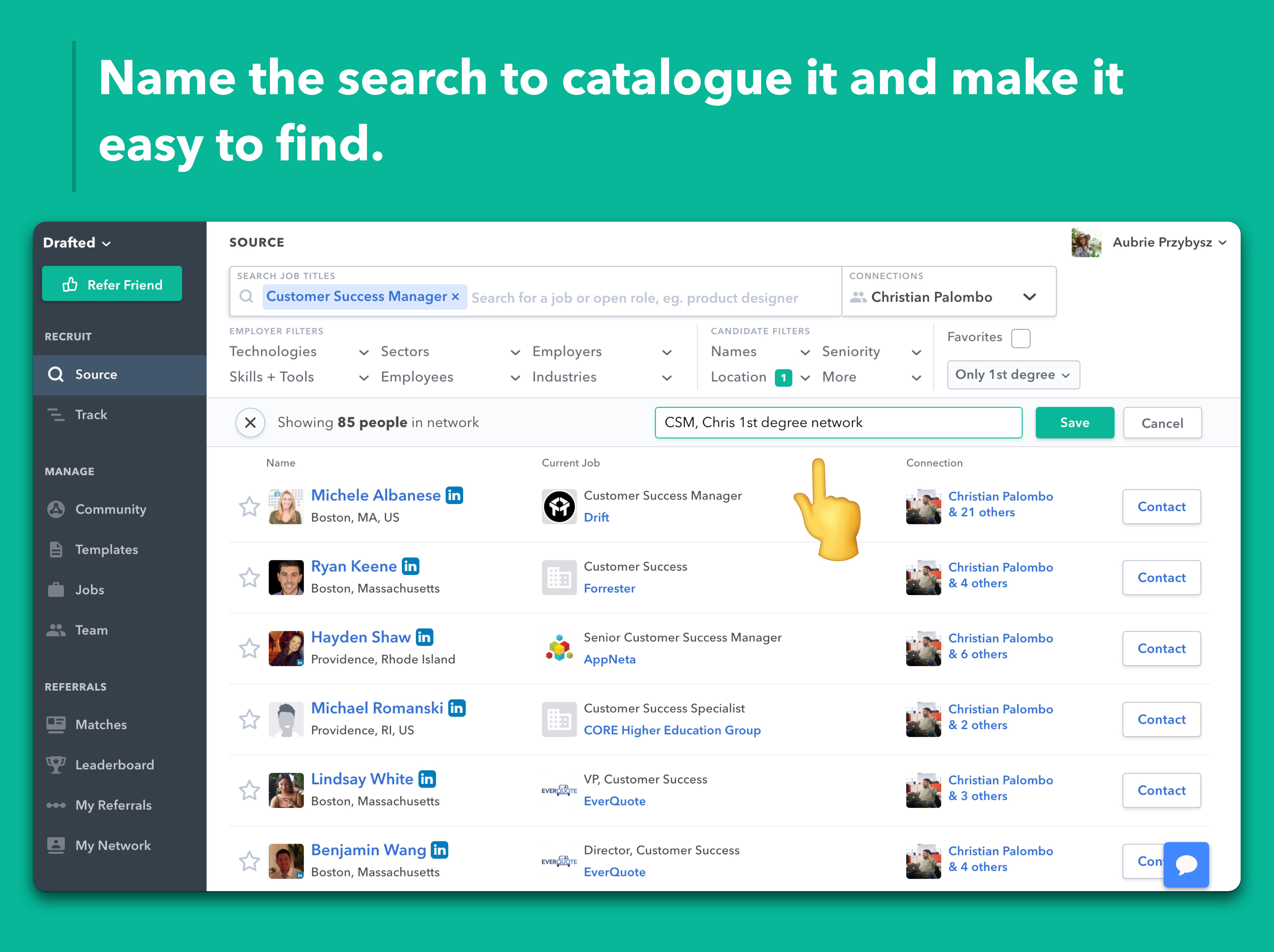
Task: Expand the Skills + Tools filter
Action: point(299,377)
